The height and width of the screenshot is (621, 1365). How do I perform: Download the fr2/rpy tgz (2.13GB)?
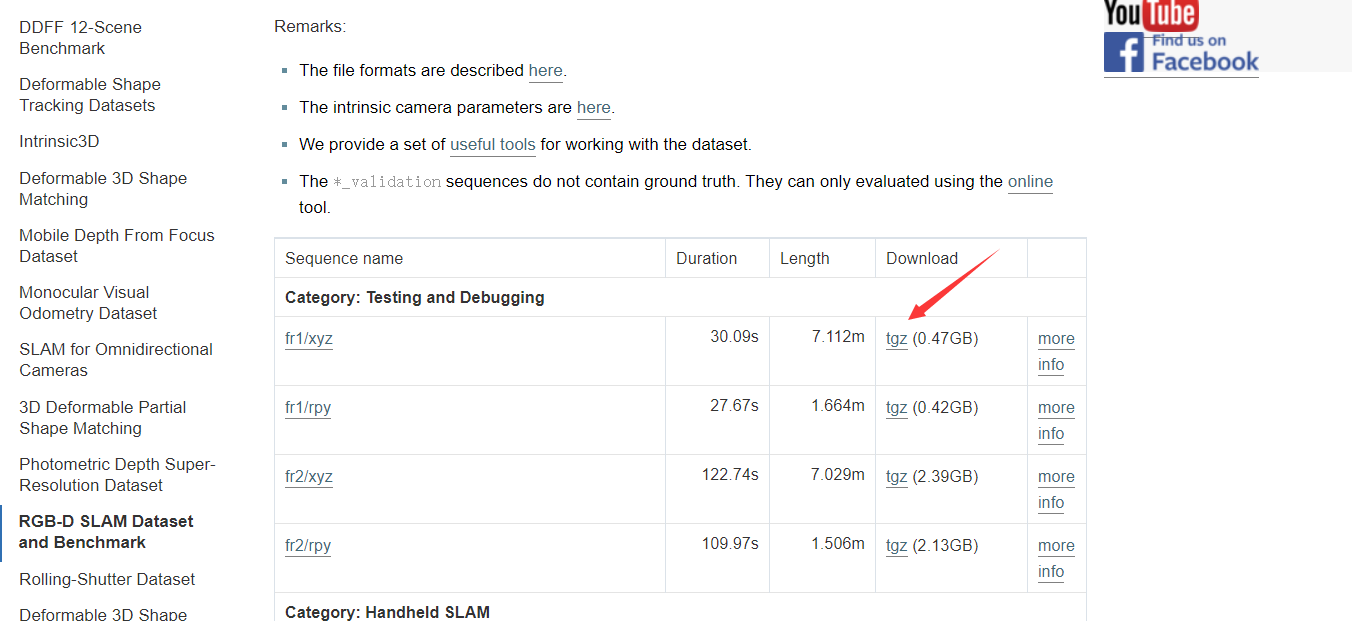pyautogui.click(x=897, y=546)
